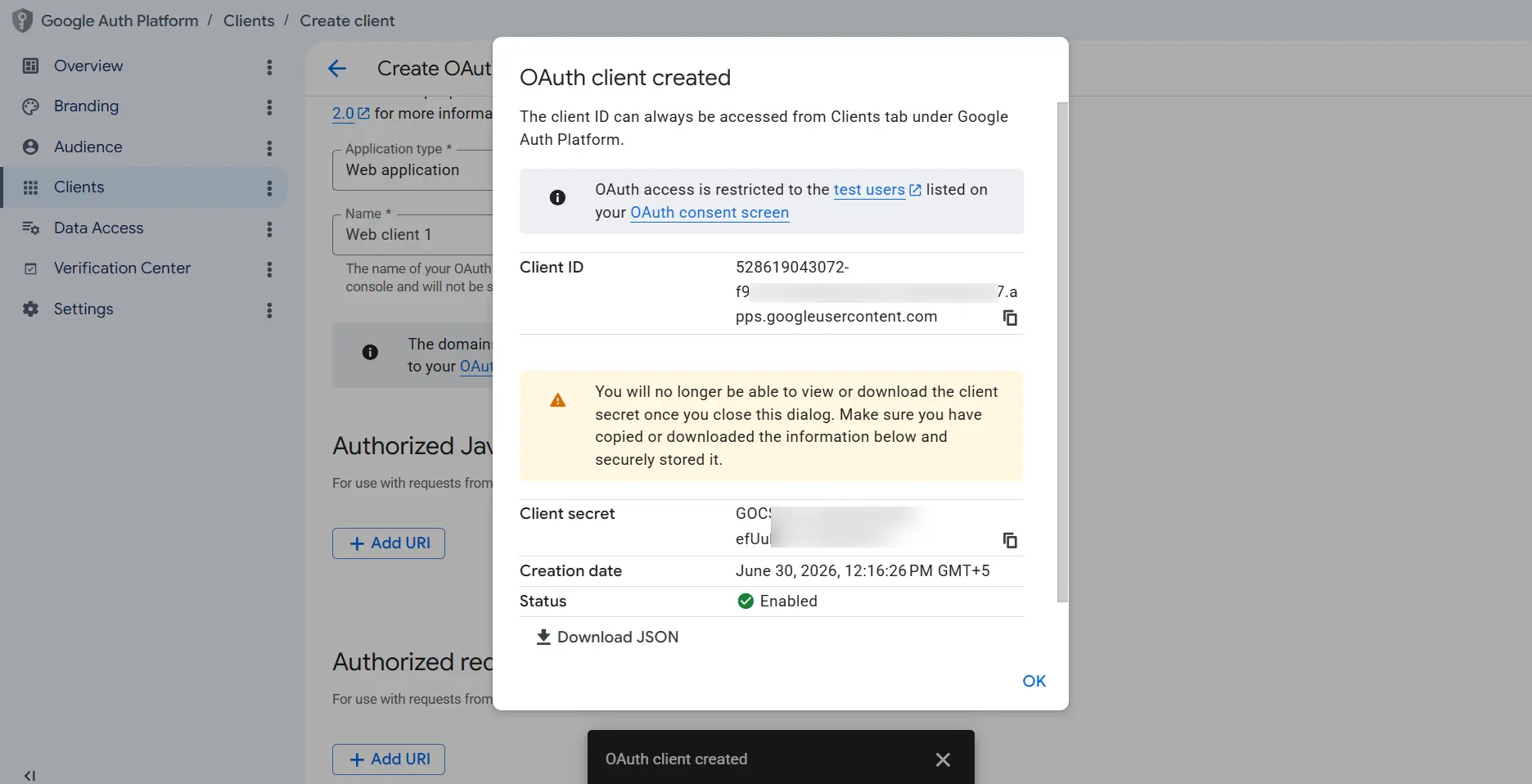Click the Client ID number 528619043072-
Image resolution: width=1532 pixels, height=784 pixels.
click(x=792, y=268)
